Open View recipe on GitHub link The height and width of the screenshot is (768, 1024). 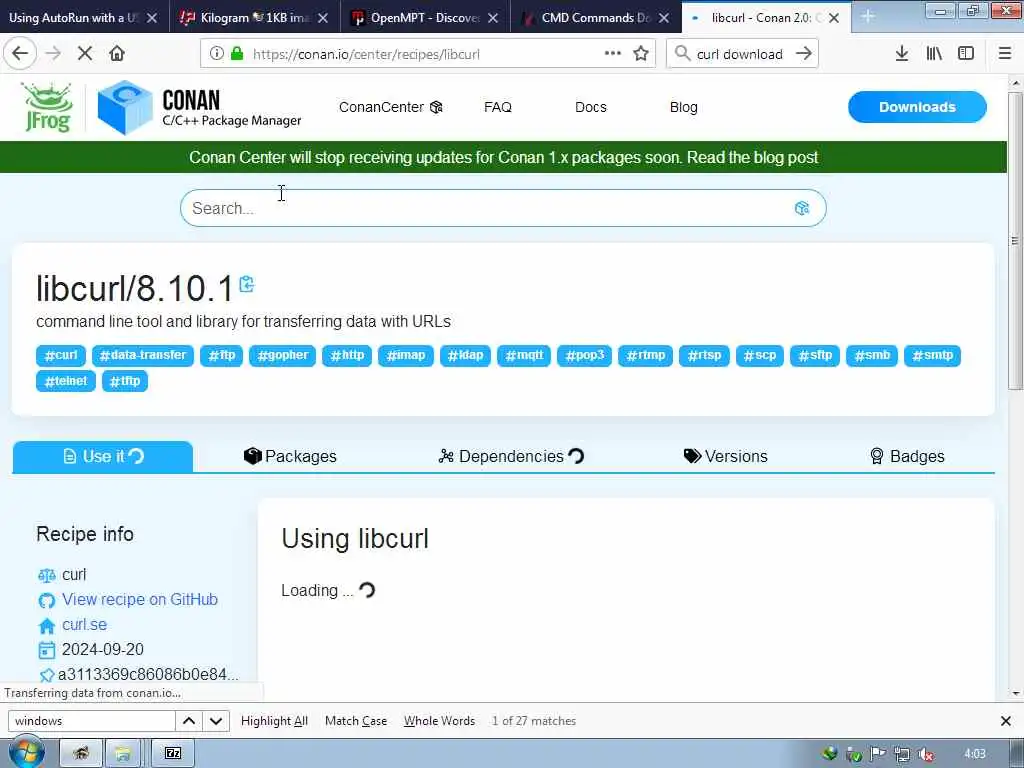pyautogui.click(x=140, y=600)
